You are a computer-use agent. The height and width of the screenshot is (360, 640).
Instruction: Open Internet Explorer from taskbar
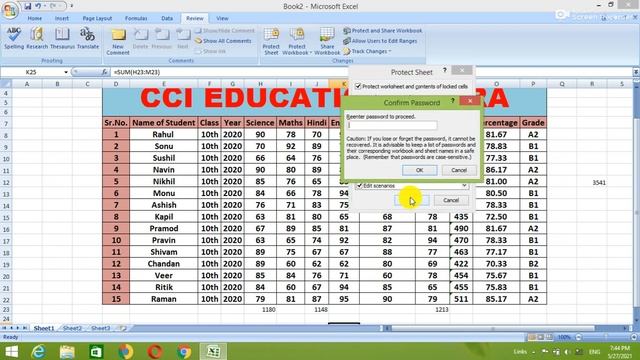coord(39,352)
